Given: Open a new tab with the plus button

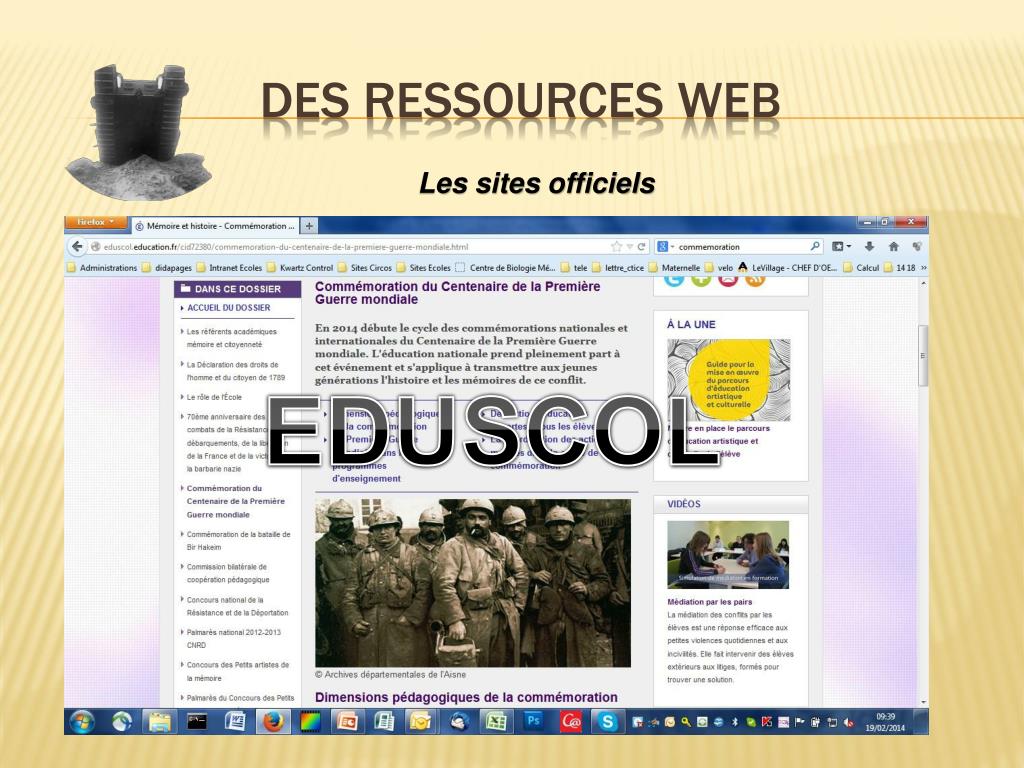Looking at the screenshot, I should (309, 226).
